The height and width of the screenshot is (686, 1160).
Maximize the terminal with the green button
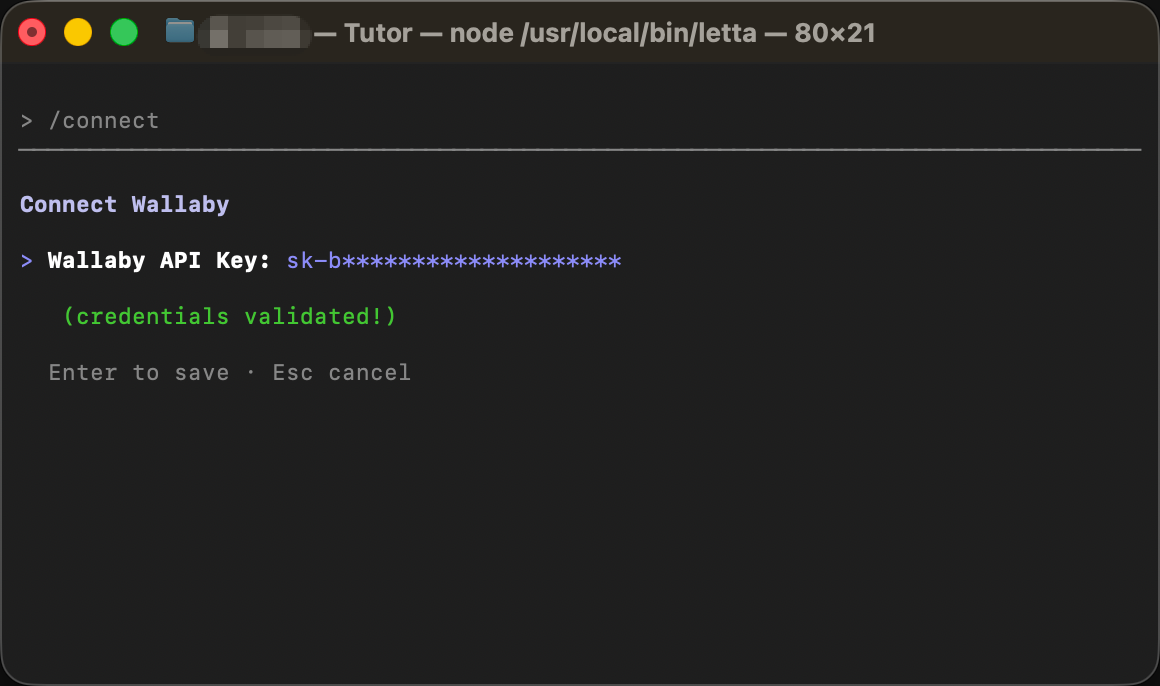[x=124, y=33]
